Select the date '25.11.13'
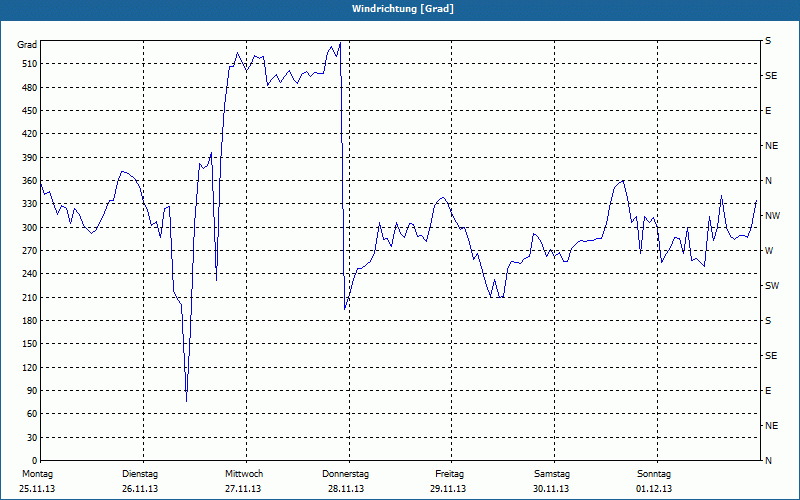 [x=37, y=489]
